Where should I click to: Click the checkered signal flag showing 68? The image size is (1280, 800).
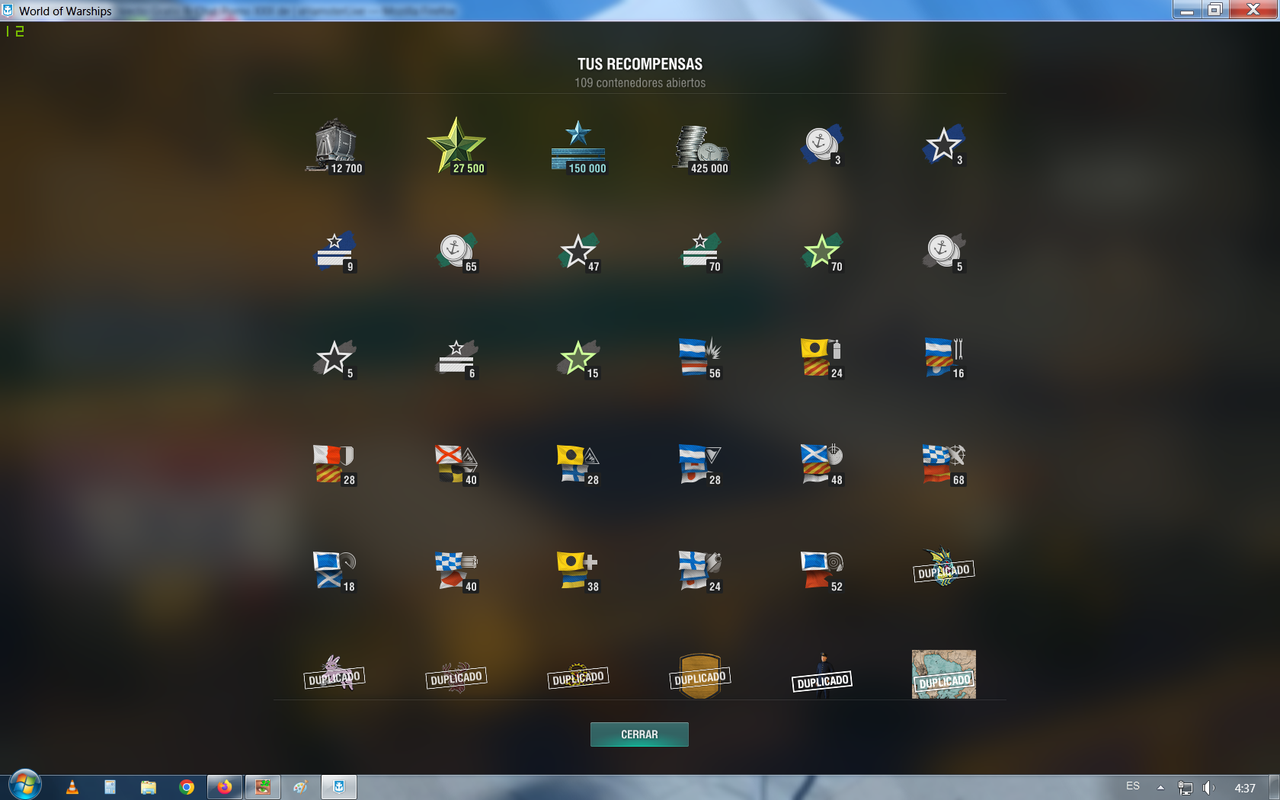pos(944,465)
